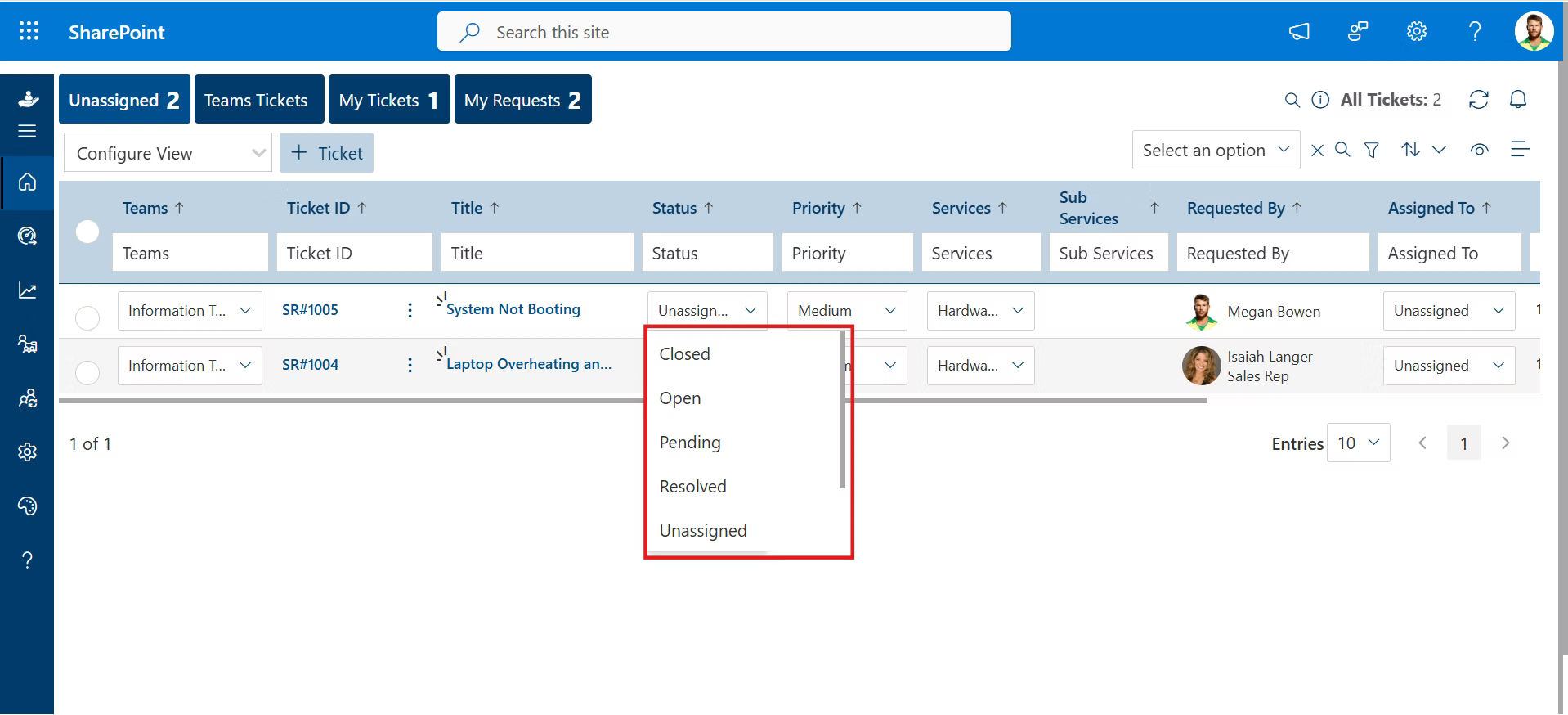Open ticket SR#1004 link
This screenshot has height=715, width=1568.
310,365
